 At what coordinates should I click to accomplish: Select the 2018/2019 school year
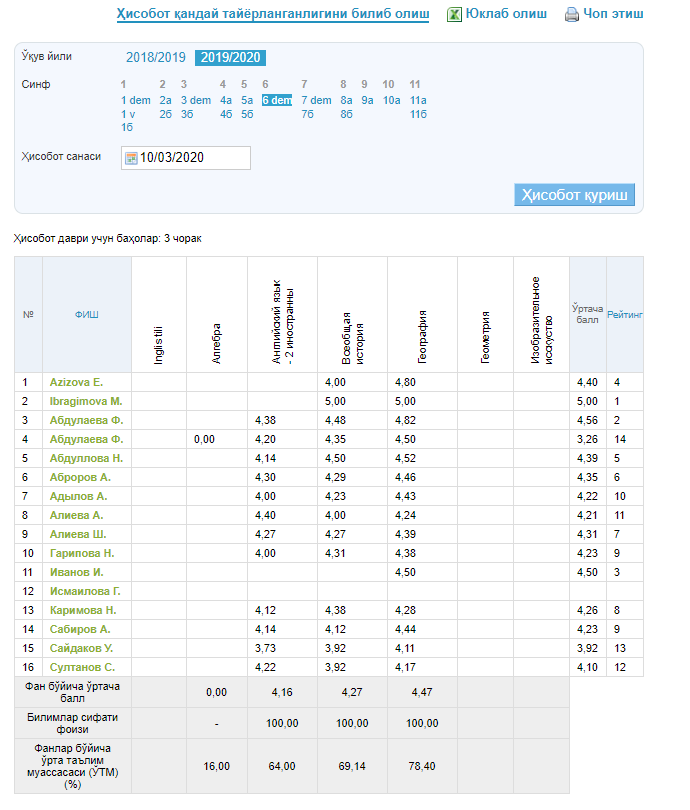pos(155,58)
